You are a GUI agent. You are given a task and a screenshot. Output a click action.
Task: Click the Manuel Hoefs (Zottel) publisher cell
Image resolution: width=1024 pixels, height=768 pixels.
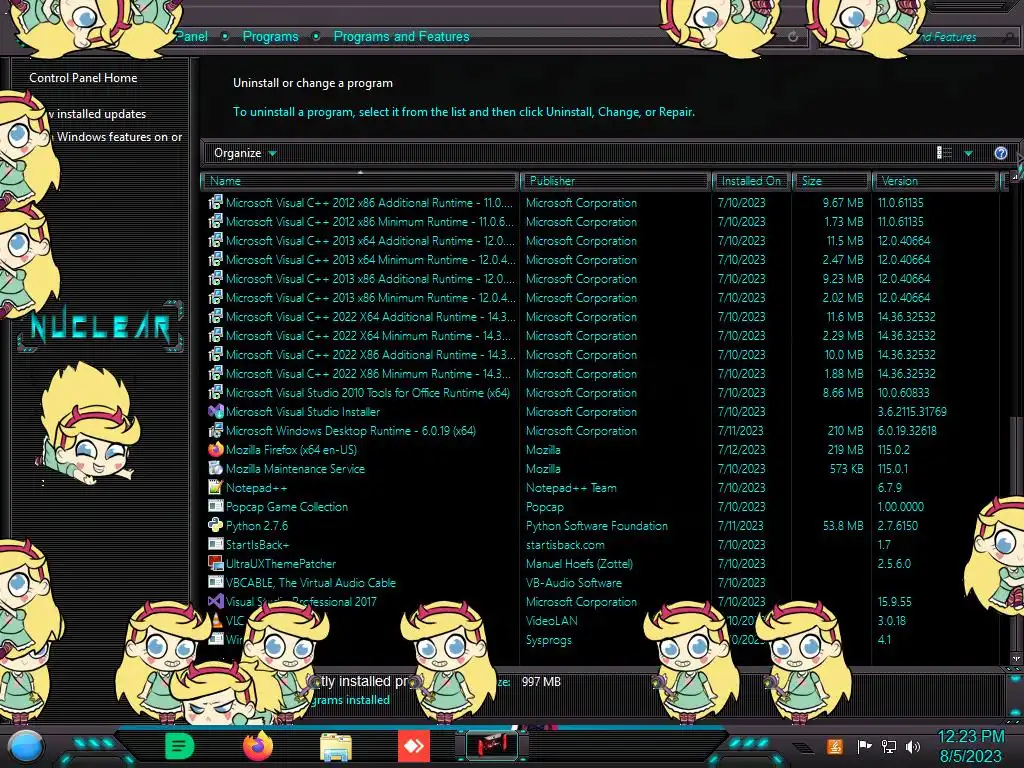579,564
